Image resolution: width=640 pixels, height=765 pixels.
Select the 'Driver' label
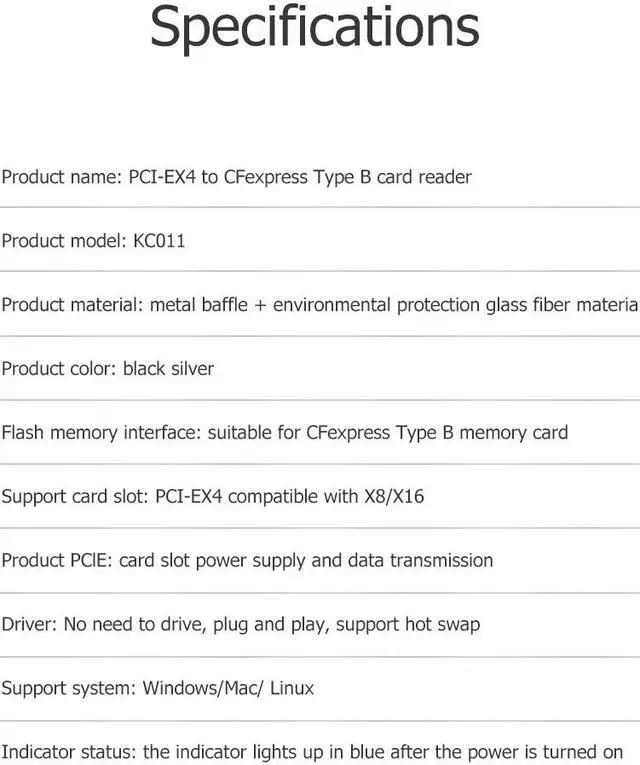(x=28, y=624)
